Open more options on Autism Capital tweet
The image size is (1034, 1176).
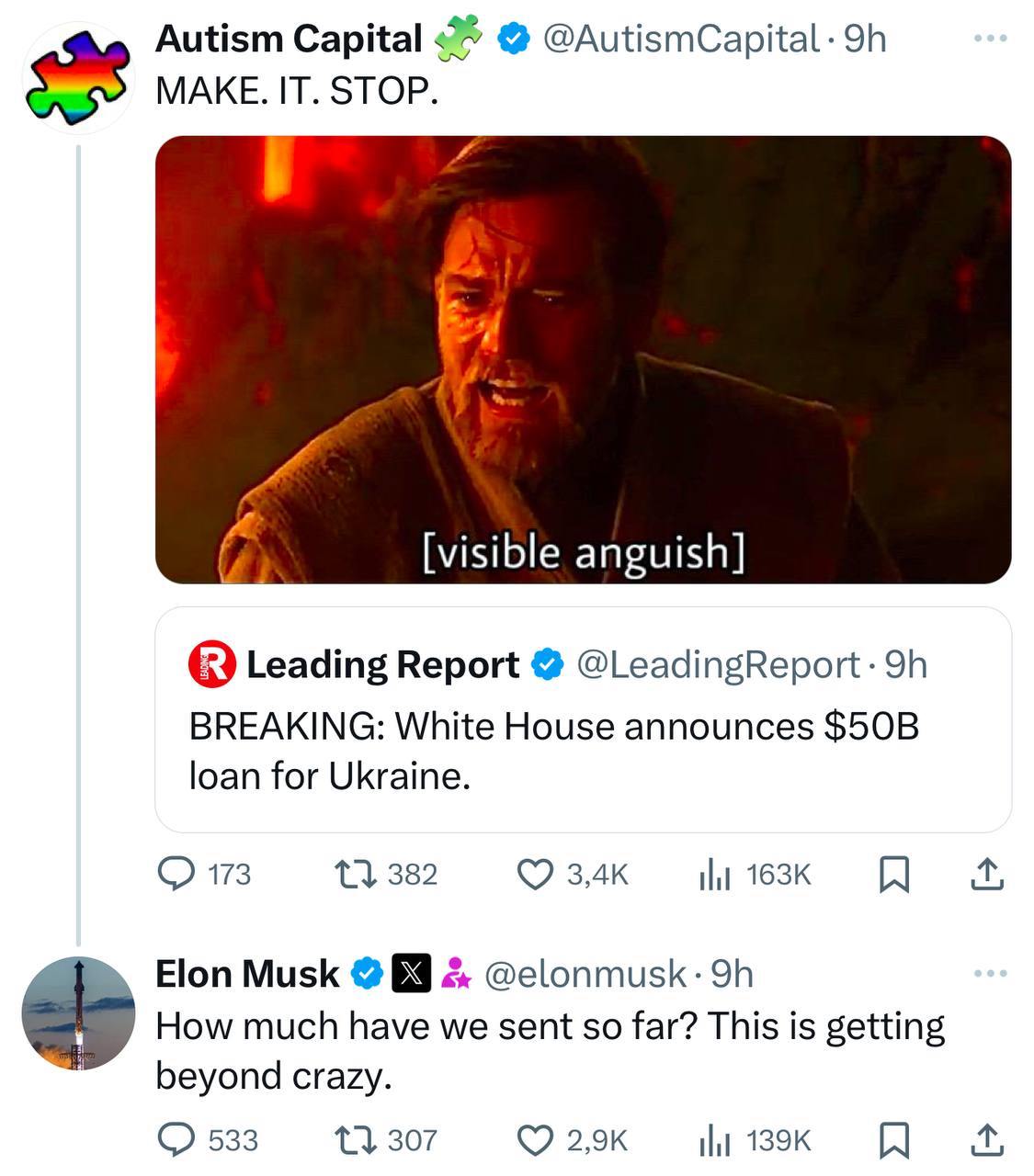tap(991, 39)
